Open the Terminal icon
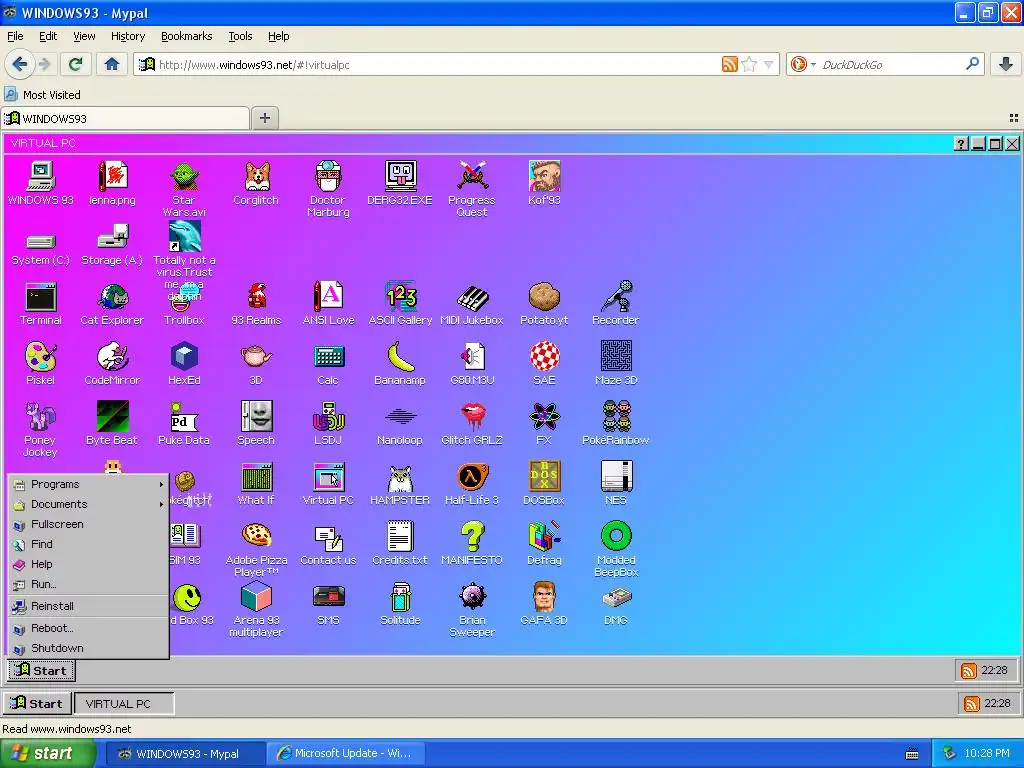Viewport: 1024px width, 768px height. coord(40,304)
